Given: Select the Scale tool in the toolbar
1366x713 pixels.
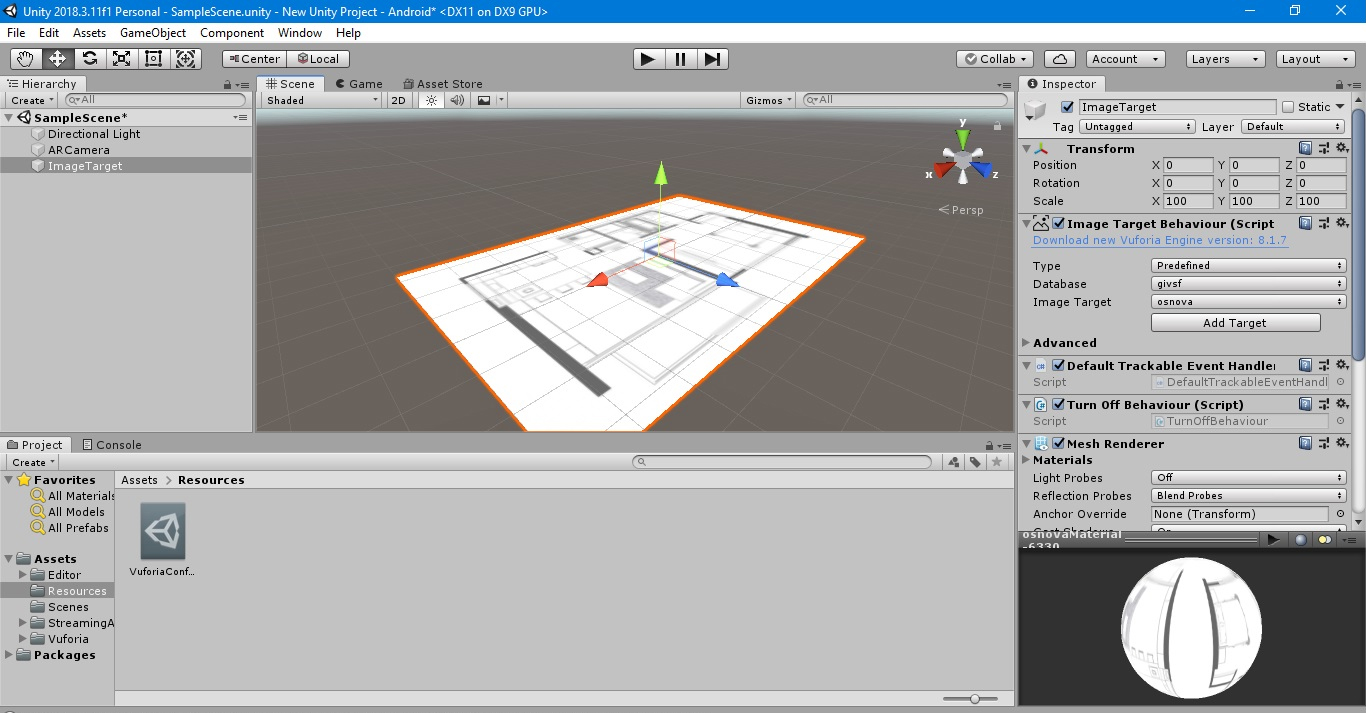Looking at the screenshot, I should (x=122, y=59).
